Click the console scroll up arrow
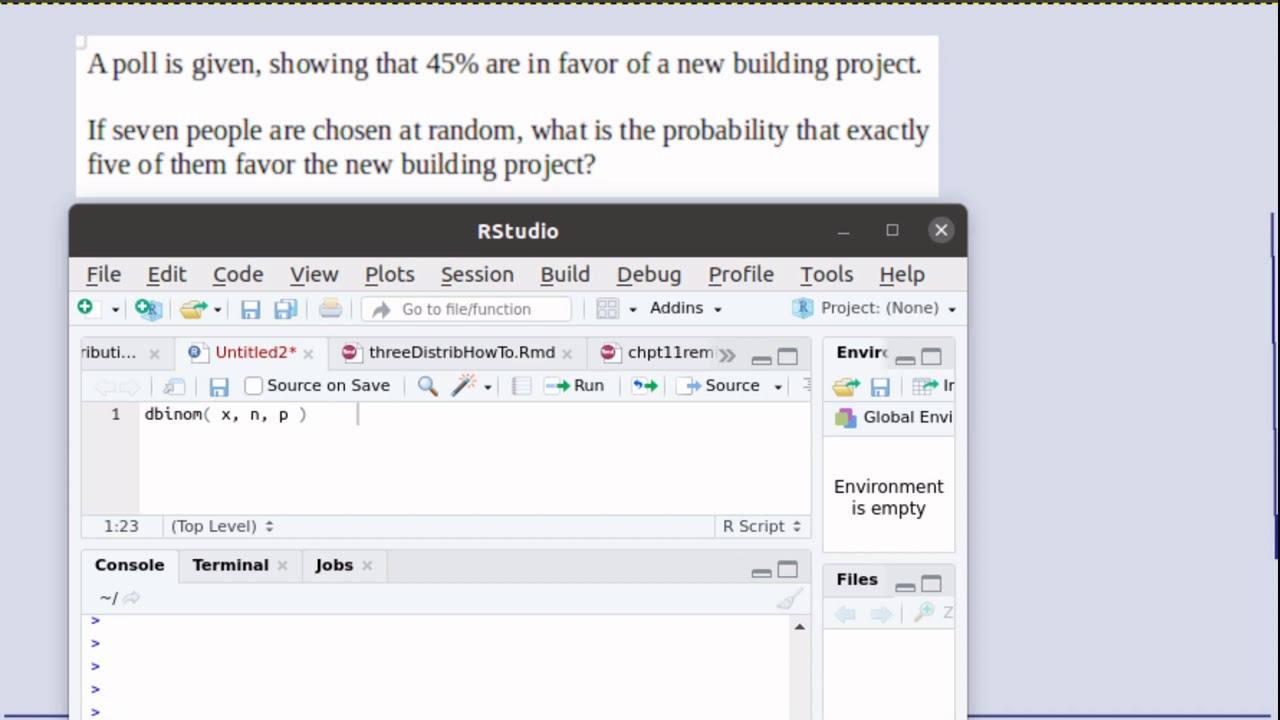The width and height of the screenshot is (1280, 720). [x=799, y=627]
